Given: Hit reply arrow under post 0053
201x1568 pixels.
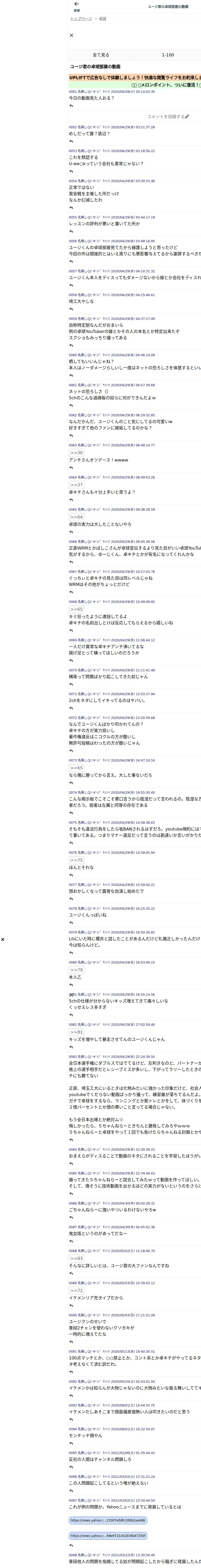Looking at the screenshot, I should [71, 172].
